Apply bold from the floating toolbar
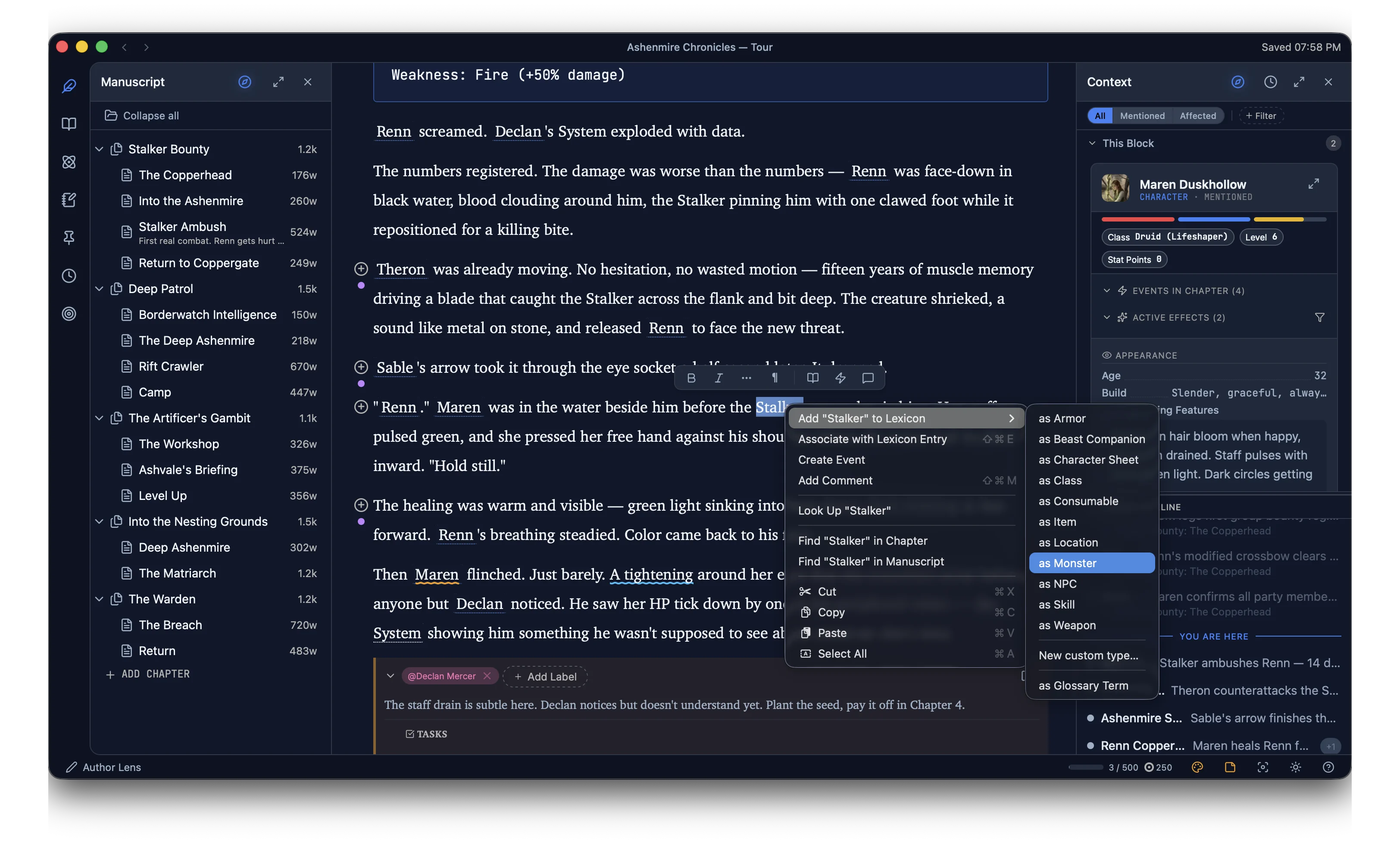The width and height of the screenshot is (1400, 843). pyautogui.click(x=691, y=378)
